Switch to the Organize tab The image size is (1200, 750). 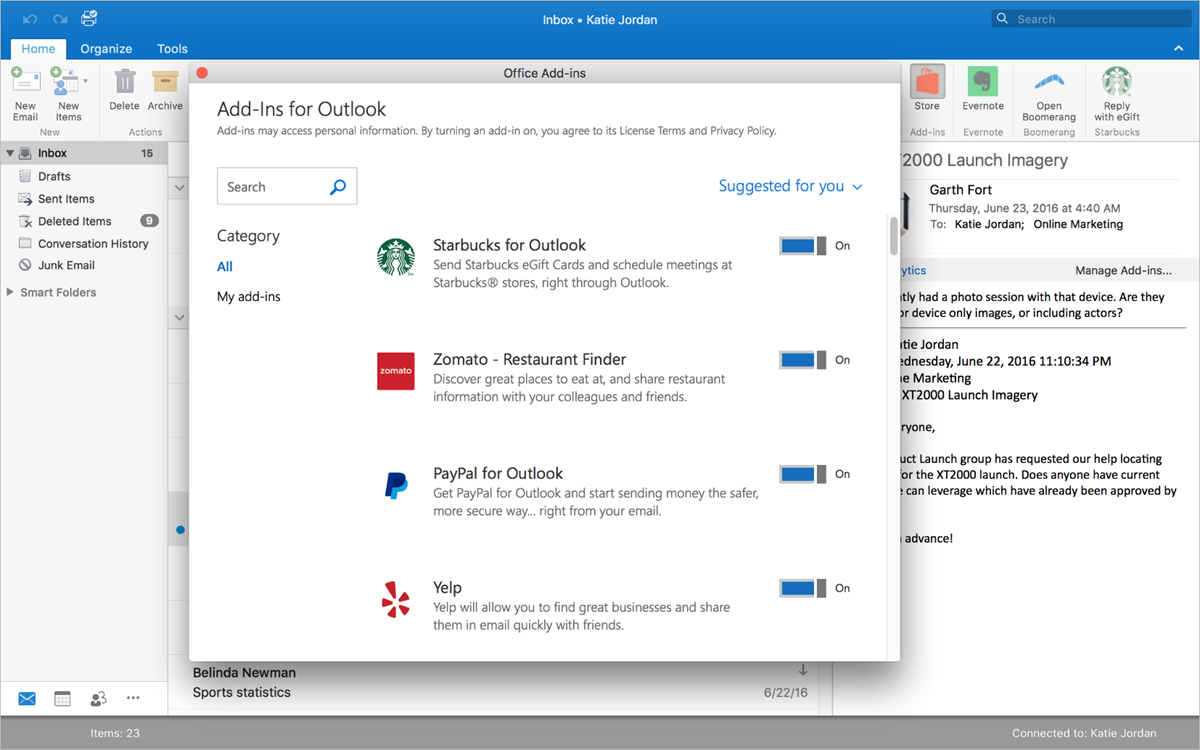(x=106, y=48)
